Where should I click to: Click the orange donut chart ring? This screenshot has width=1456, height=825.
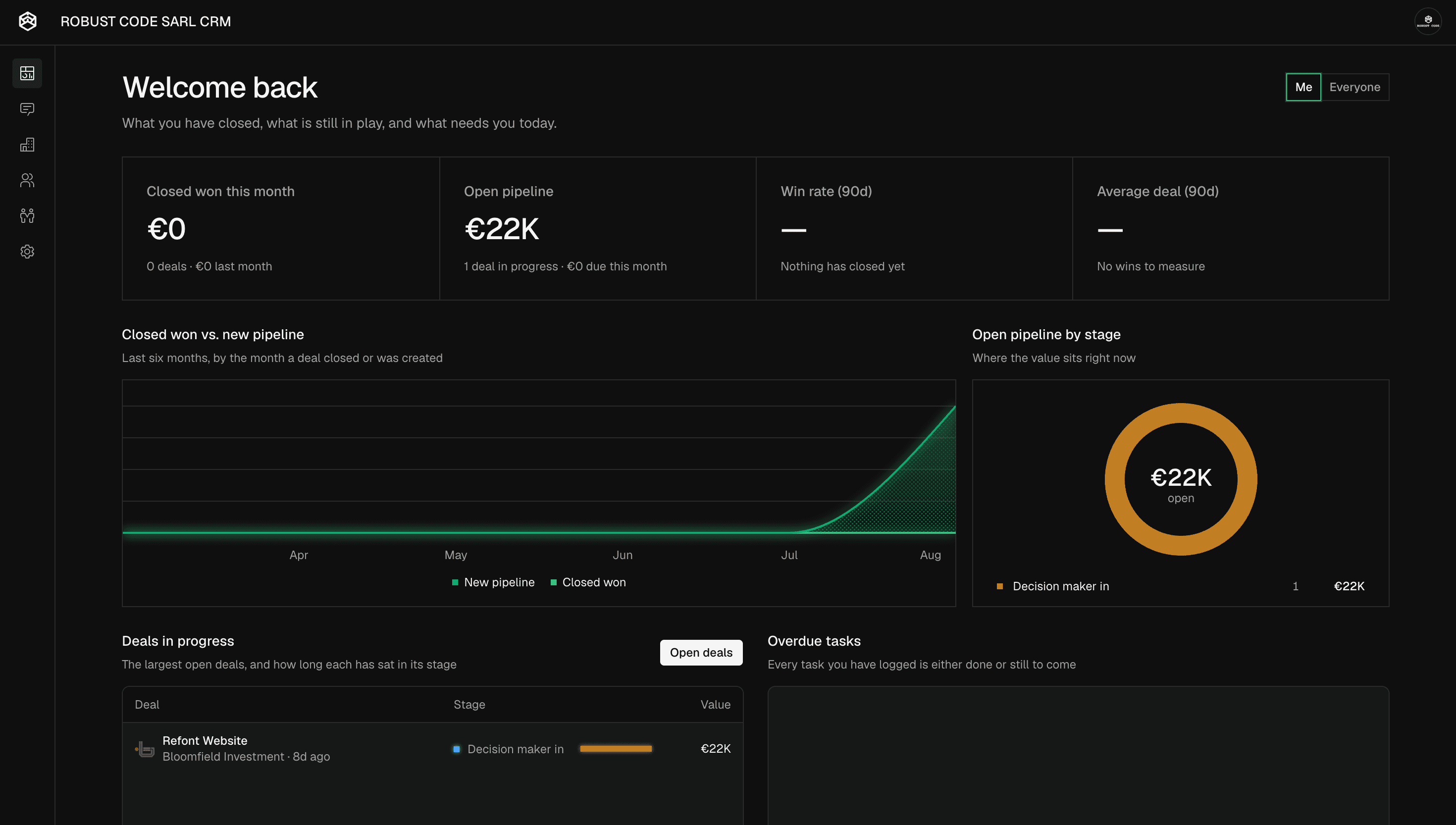click(x=1181, y=412)
